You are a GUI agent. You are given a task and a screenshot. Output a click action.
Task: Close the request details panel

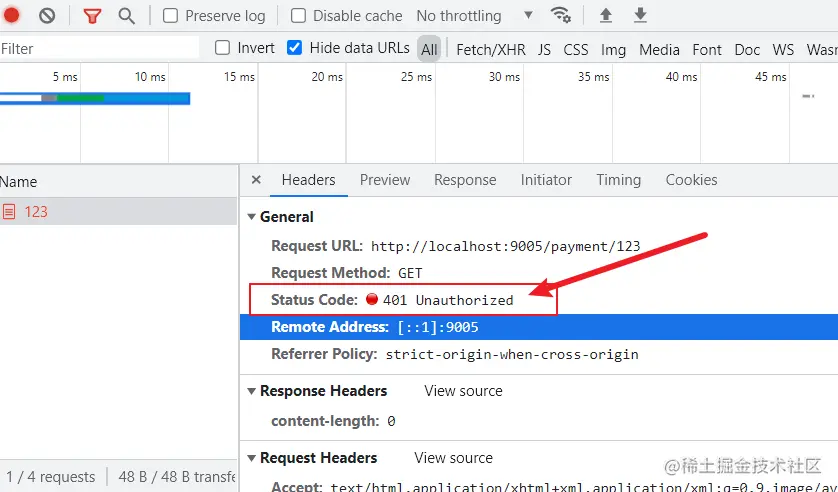pos(256,180)
